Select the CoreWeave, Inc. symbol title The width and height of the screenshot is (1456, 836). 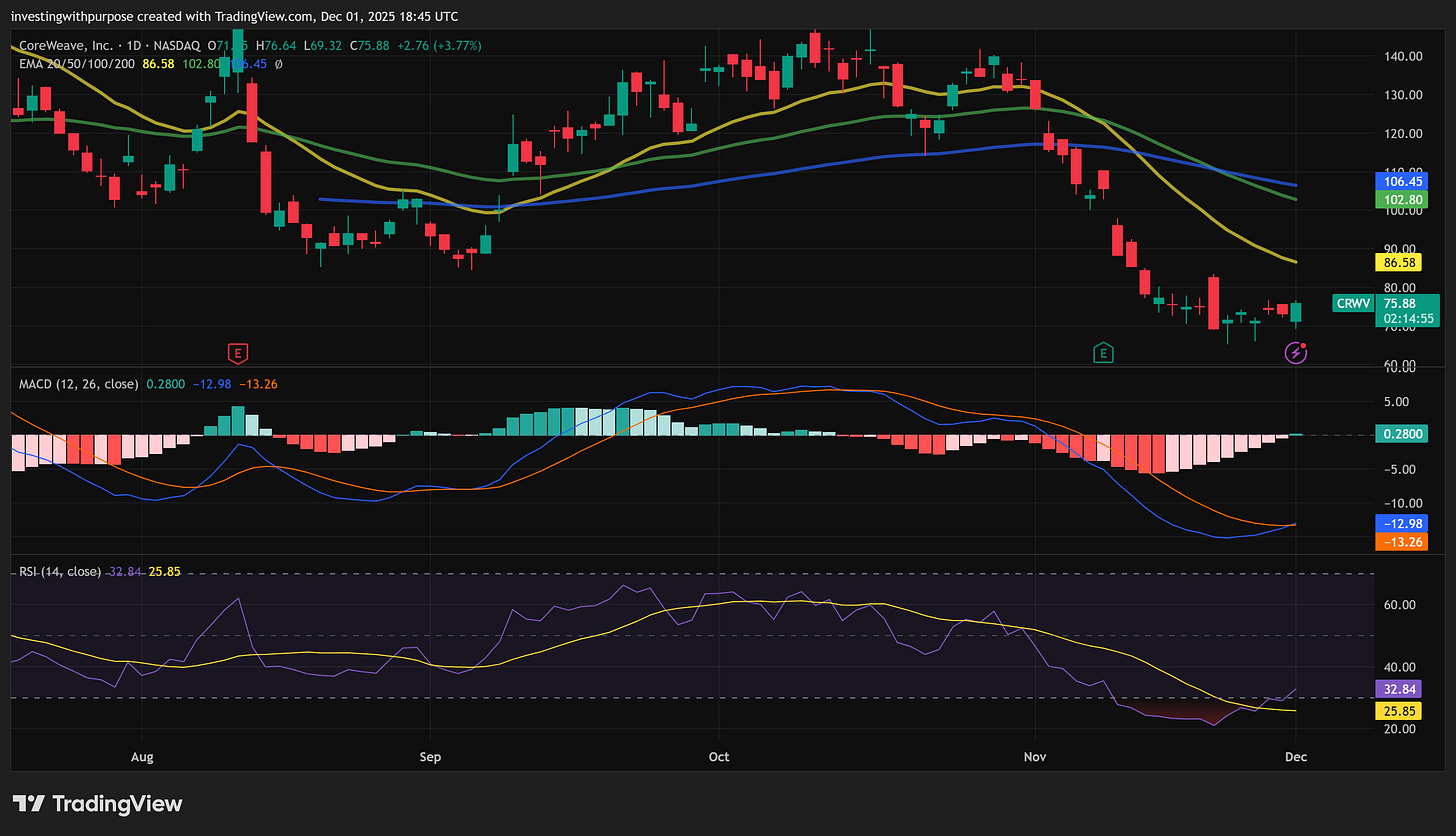66,45
